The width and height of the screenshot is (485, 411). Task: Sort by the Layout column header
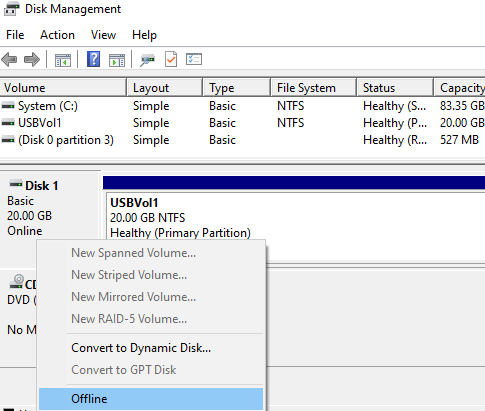click(x=164, y=88)
